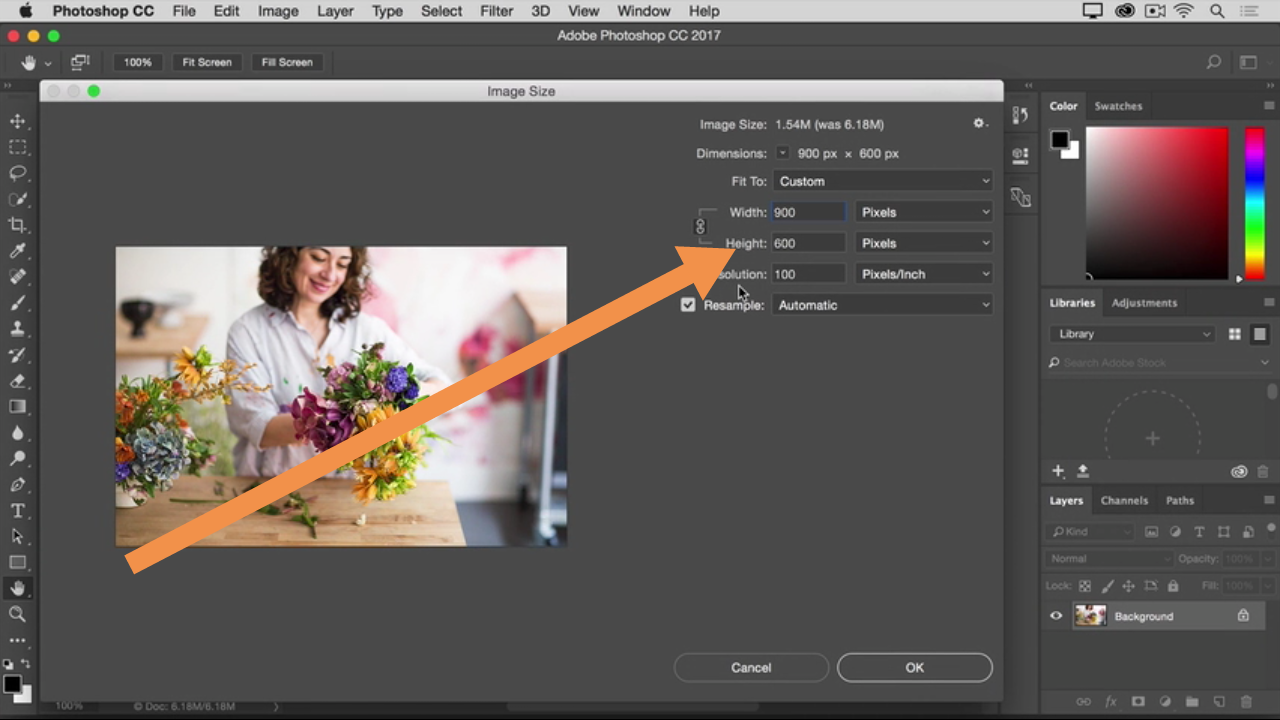Click the Width input field
This screenshot has height=720, width=1280.
tap(808, 212)
